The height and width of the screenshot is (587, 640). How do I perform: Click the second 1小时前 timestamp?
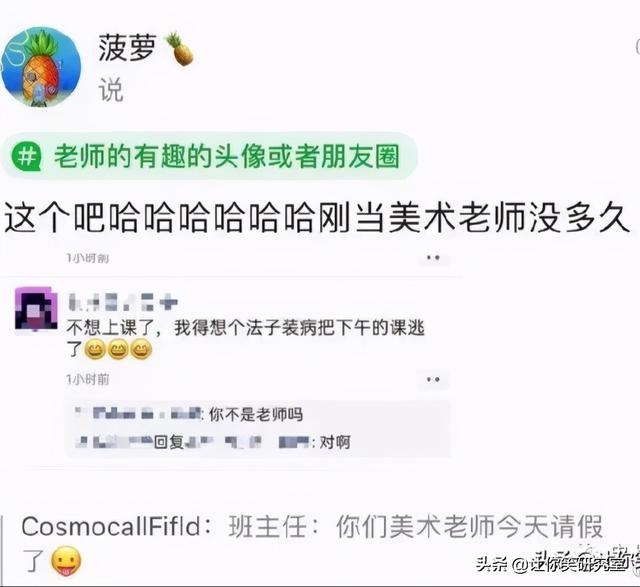[88, 380]
